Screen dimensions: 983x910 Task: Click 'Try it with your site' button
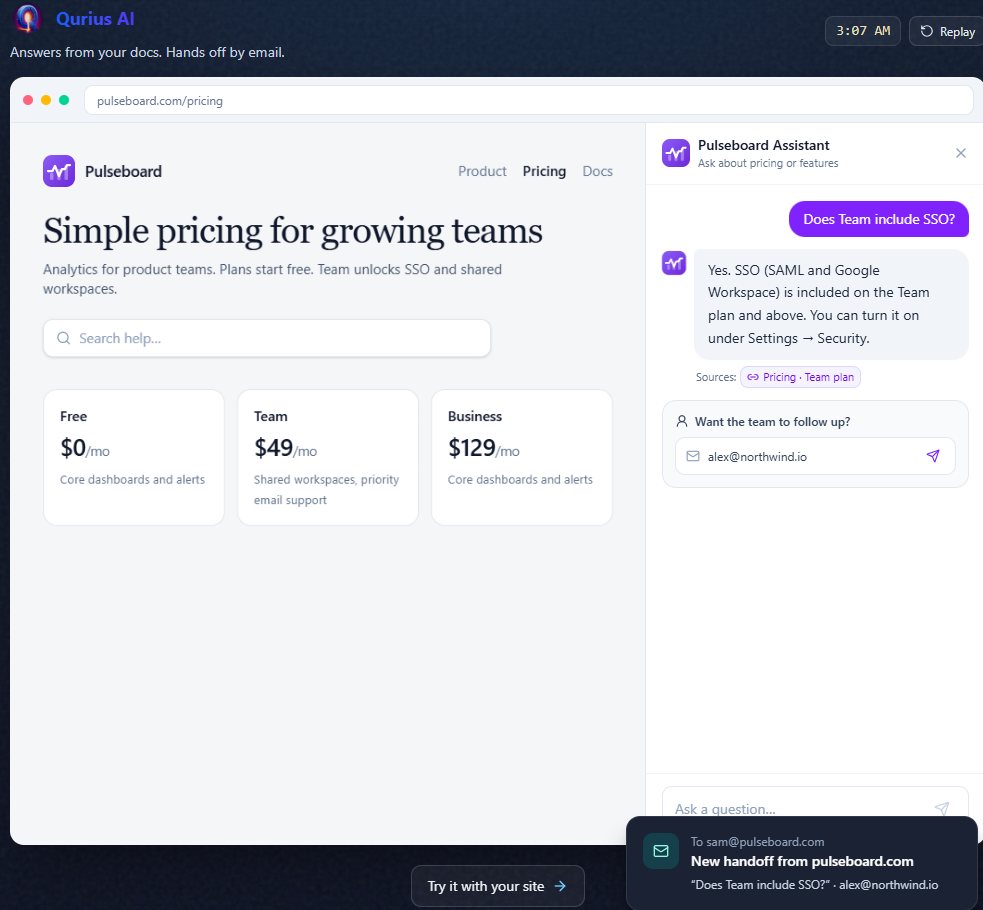[498, 886]
